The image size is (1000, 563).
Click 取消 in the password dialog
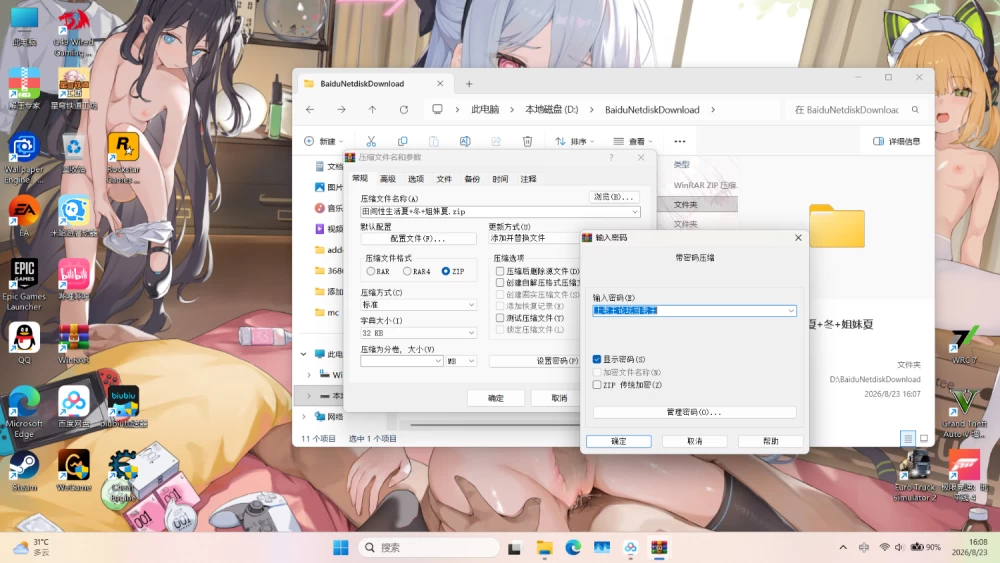tap(695, 441)
